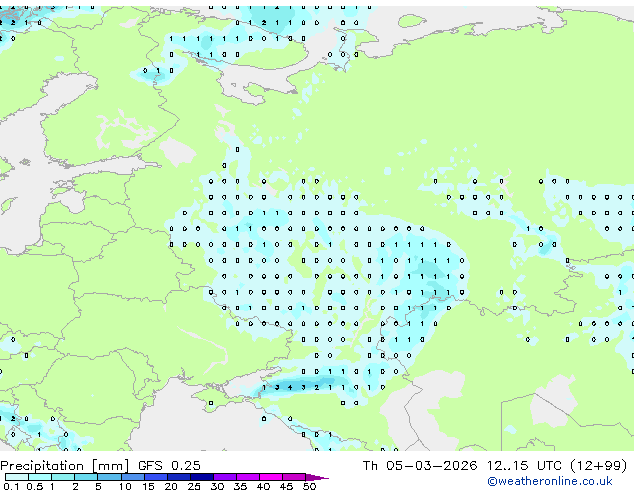Image resolution: width=634 pixels, height=490 pixels.
Task: Click the legend scale label '20'
Action: tap(171, 486)
